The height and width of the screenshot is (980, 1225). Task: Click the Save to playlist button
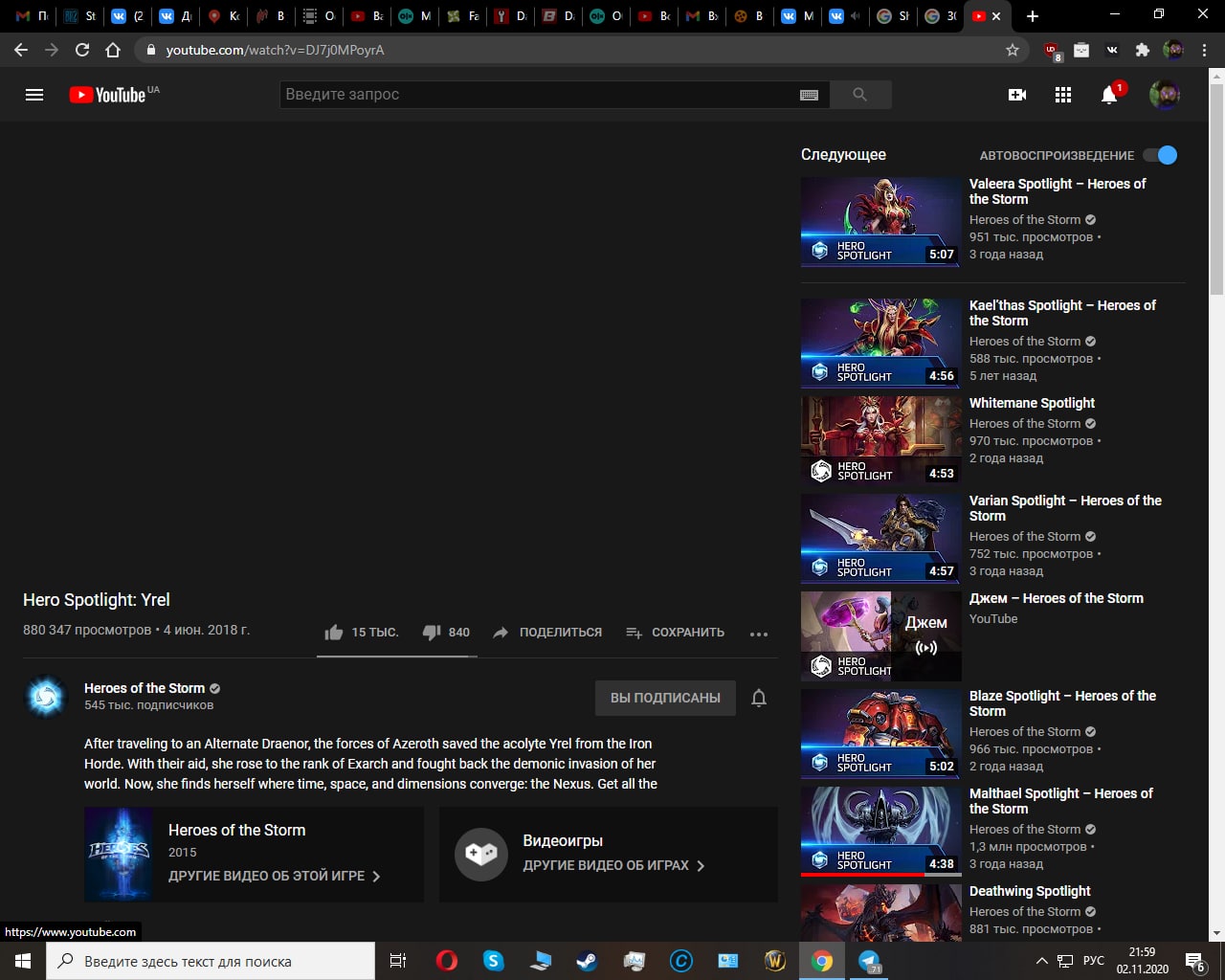click(675, 633)
